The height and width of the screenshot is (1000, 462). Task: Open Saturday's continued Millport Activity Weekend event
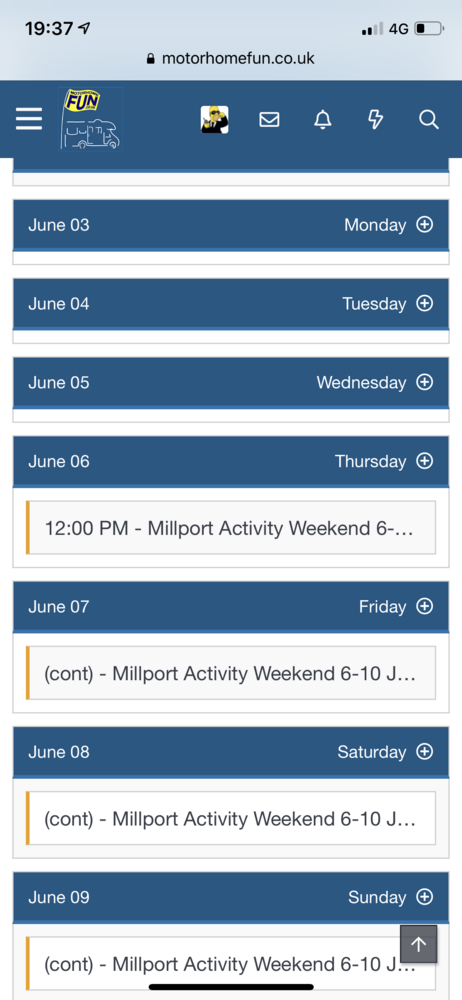pyautogui.click(x=231, y=819)
